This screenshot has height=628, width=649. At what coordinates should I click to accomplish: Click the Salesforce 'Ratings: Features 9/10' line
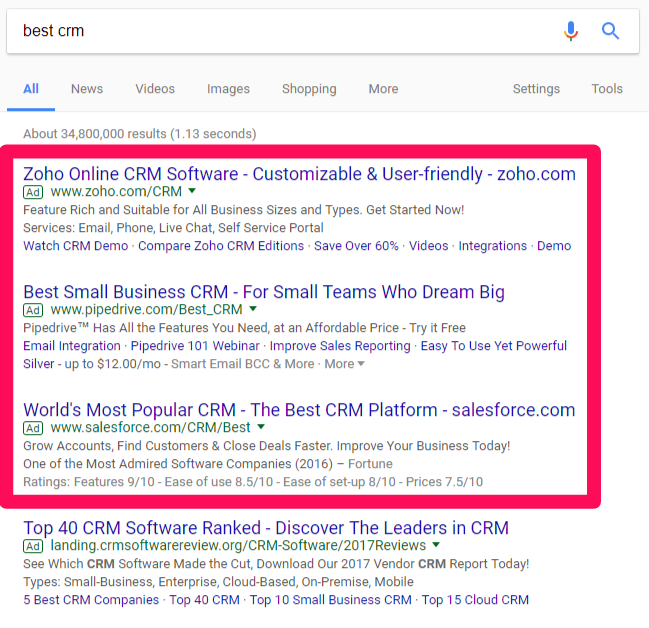coord(253,482)
